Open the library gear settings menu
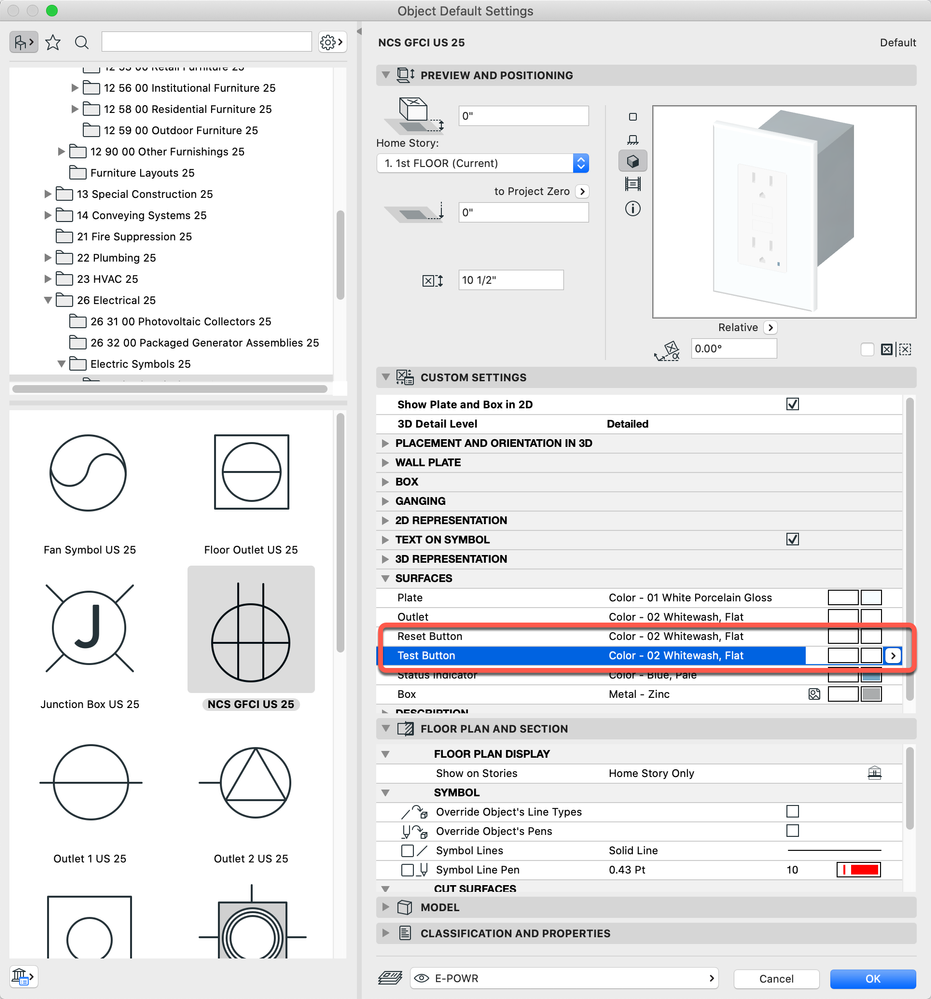 tap(331, 43)
